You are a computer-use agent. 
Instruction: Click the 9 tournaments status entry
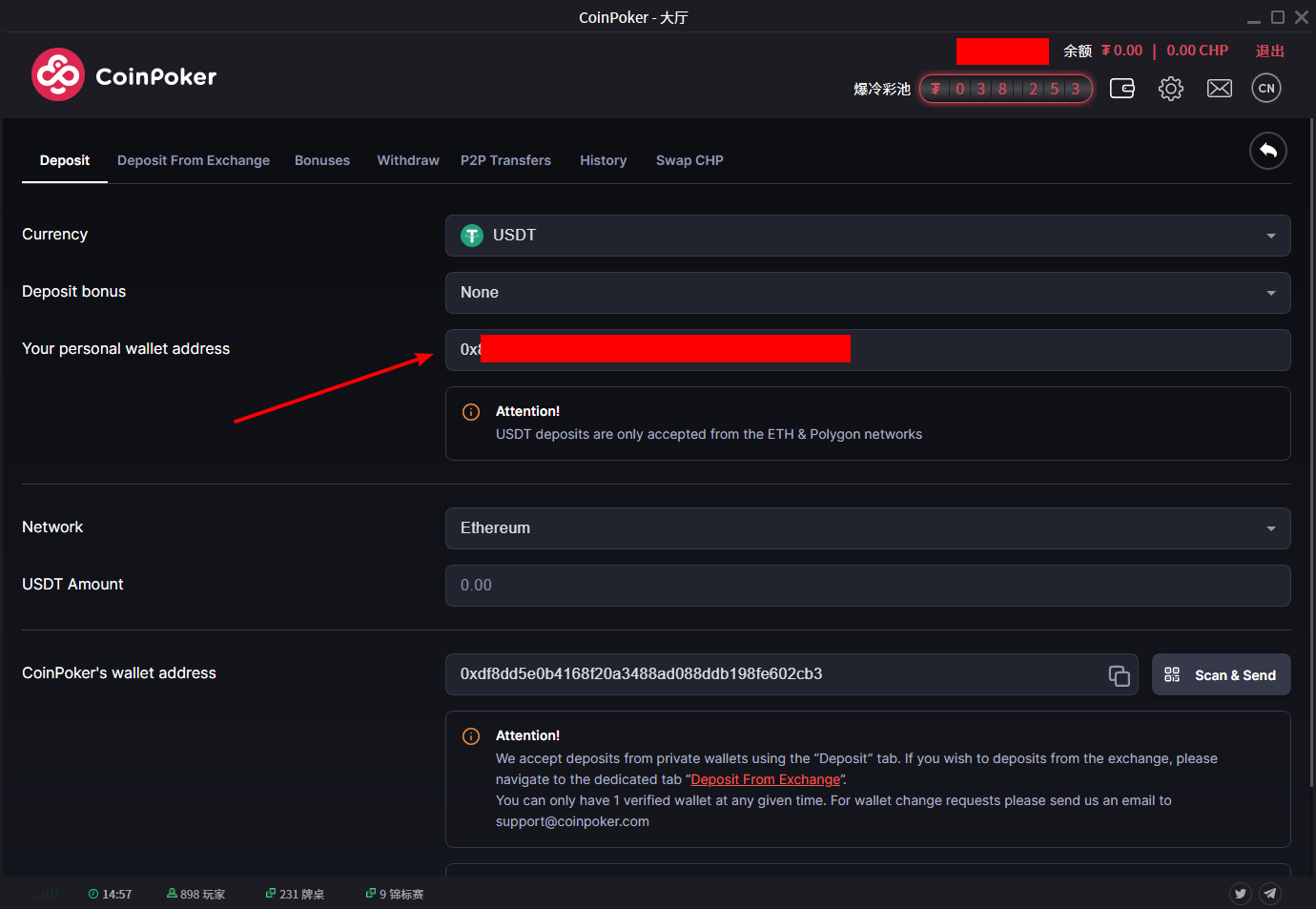pyautogui.click(x=395, y=894)
